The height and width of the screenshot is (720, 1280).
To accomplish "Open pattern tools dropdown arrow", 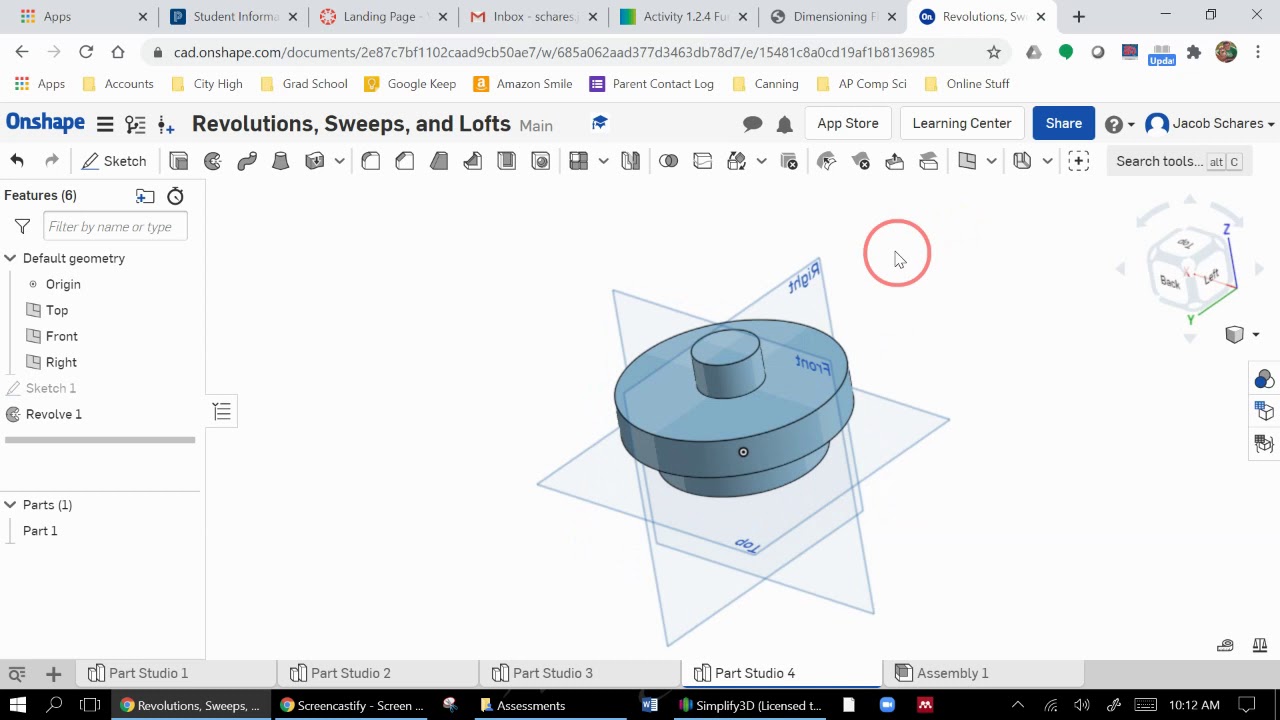I will (x=603, y=161).
